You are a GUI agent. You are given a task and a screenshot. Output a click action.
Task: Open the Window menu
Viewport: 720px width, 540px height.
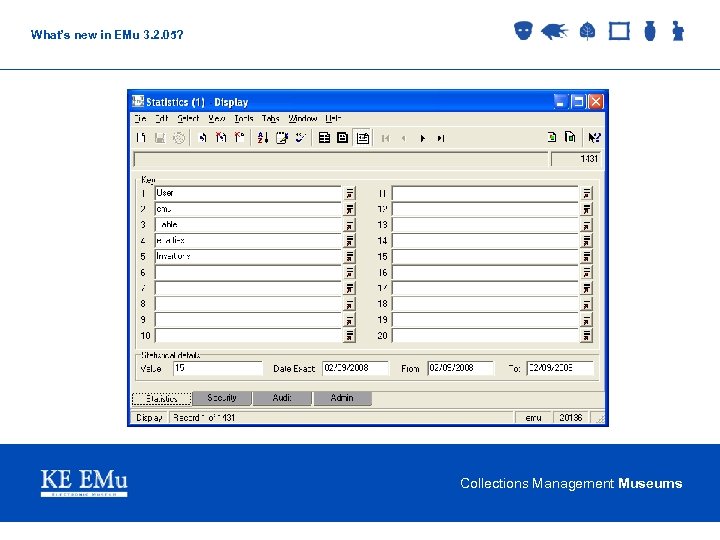[303, 118]
